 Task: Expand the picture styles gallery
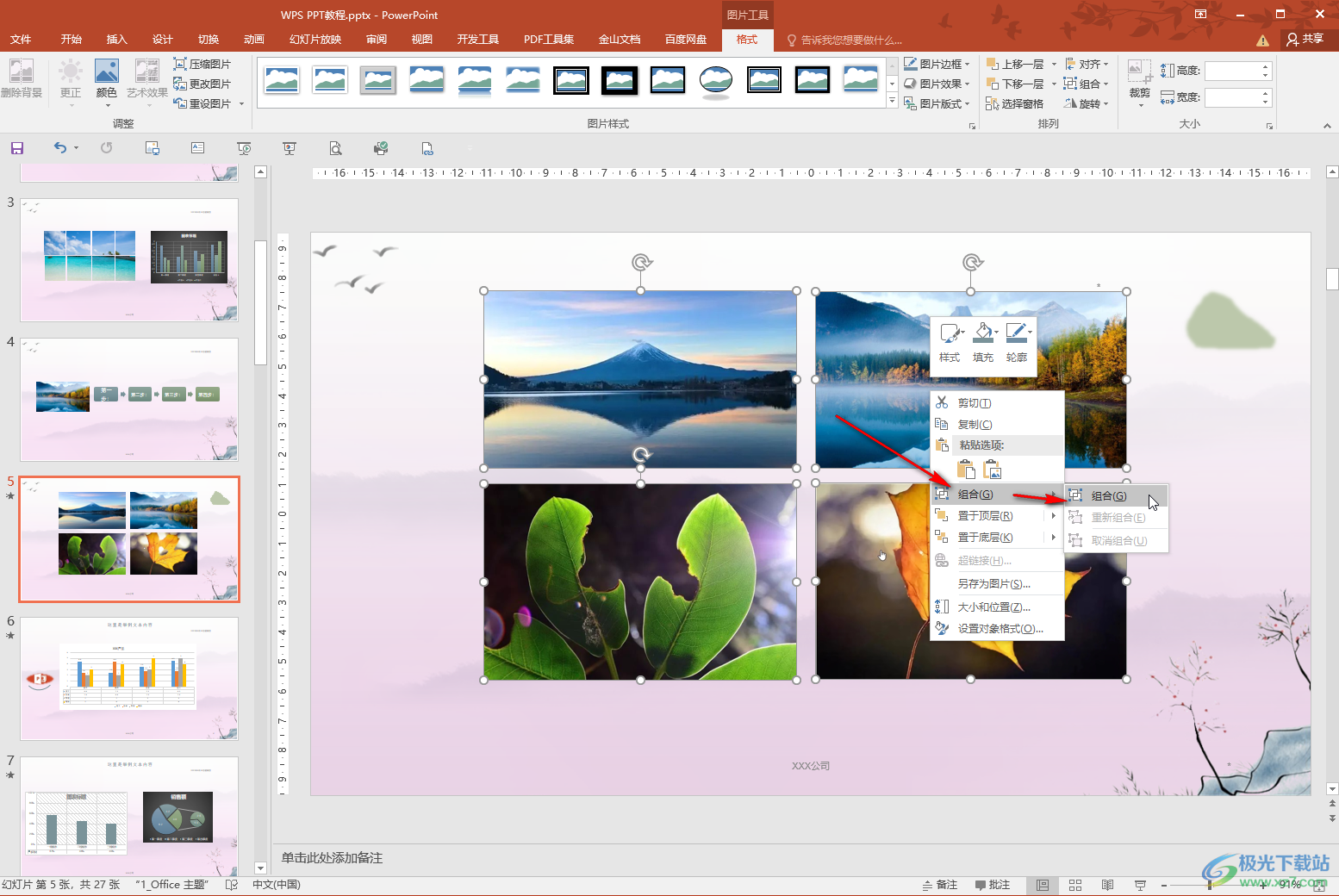pyautogui.click(x=893, y=102)
